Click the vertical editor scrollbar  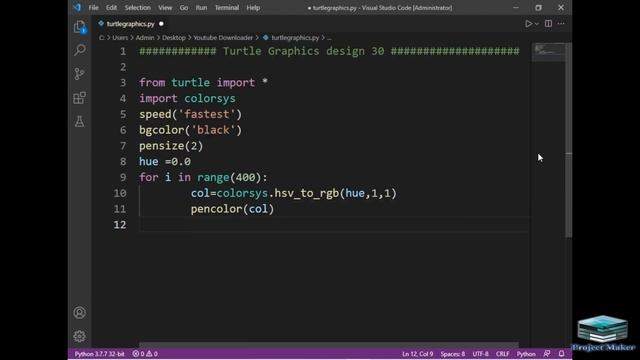click(569, 139)
